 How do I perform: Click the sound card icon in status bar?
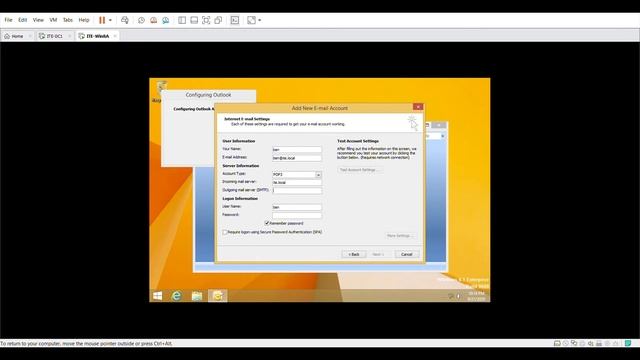click(591, 343)
